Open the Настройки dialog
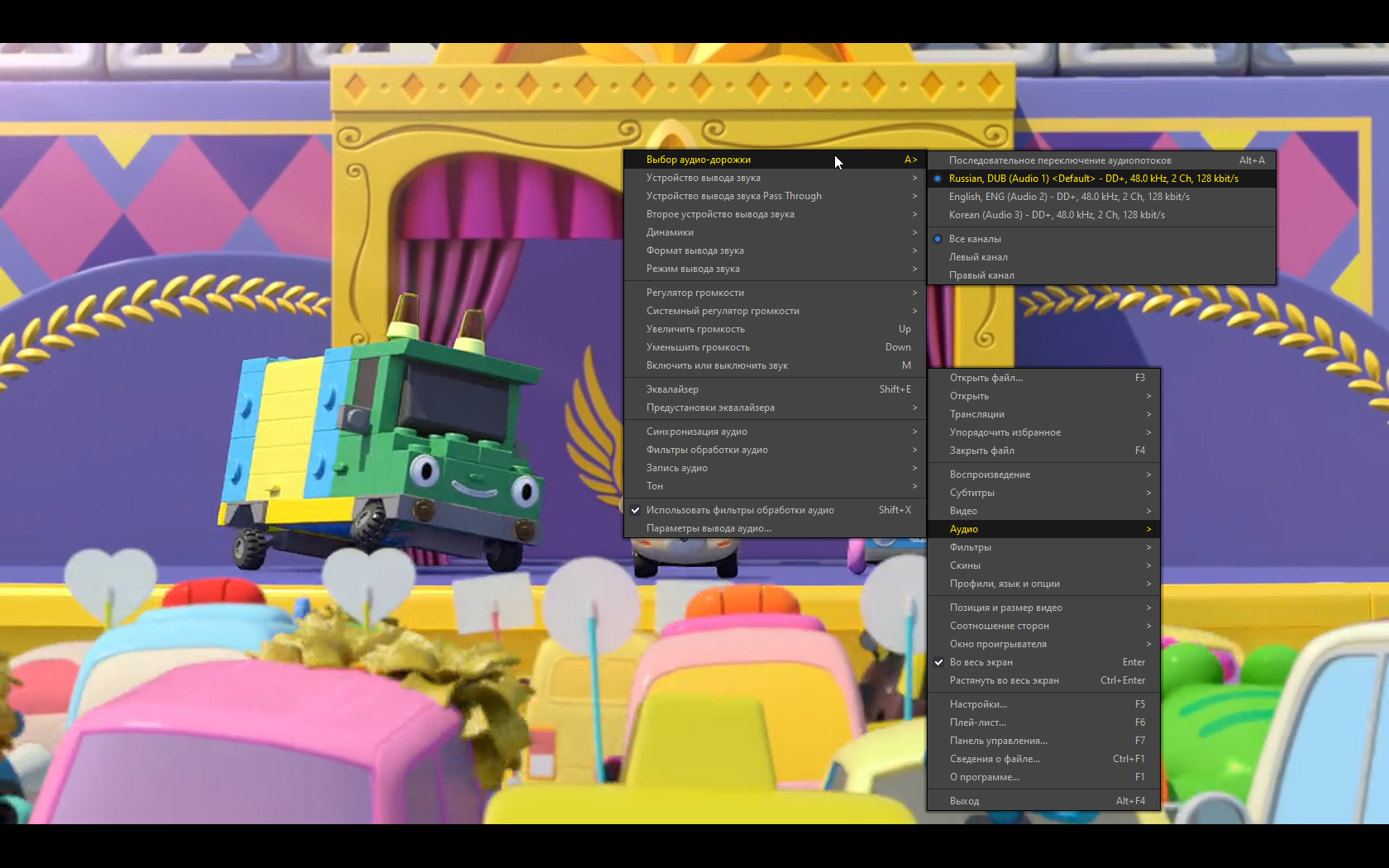Viewport: 1389px width, 868px height. 978,704
